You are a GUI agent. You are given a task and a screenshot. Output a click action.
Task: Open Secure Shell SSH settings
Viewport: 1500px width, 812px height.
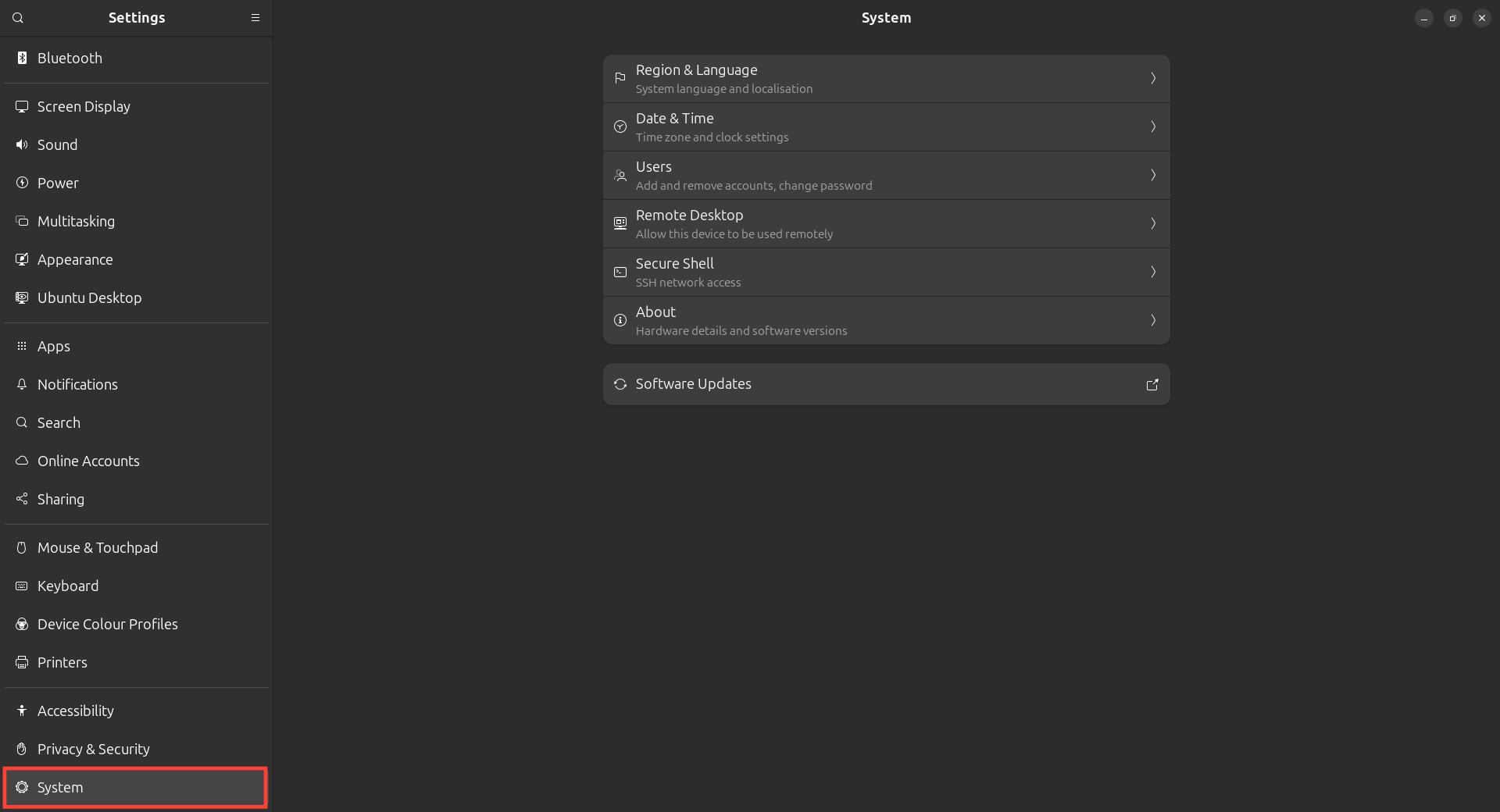(x=886, y=272)
